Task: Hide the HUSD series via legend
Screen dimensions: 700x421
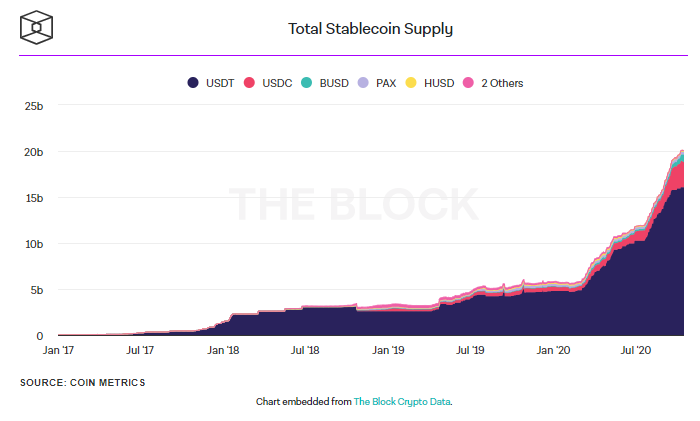Action: coord(436,83)
